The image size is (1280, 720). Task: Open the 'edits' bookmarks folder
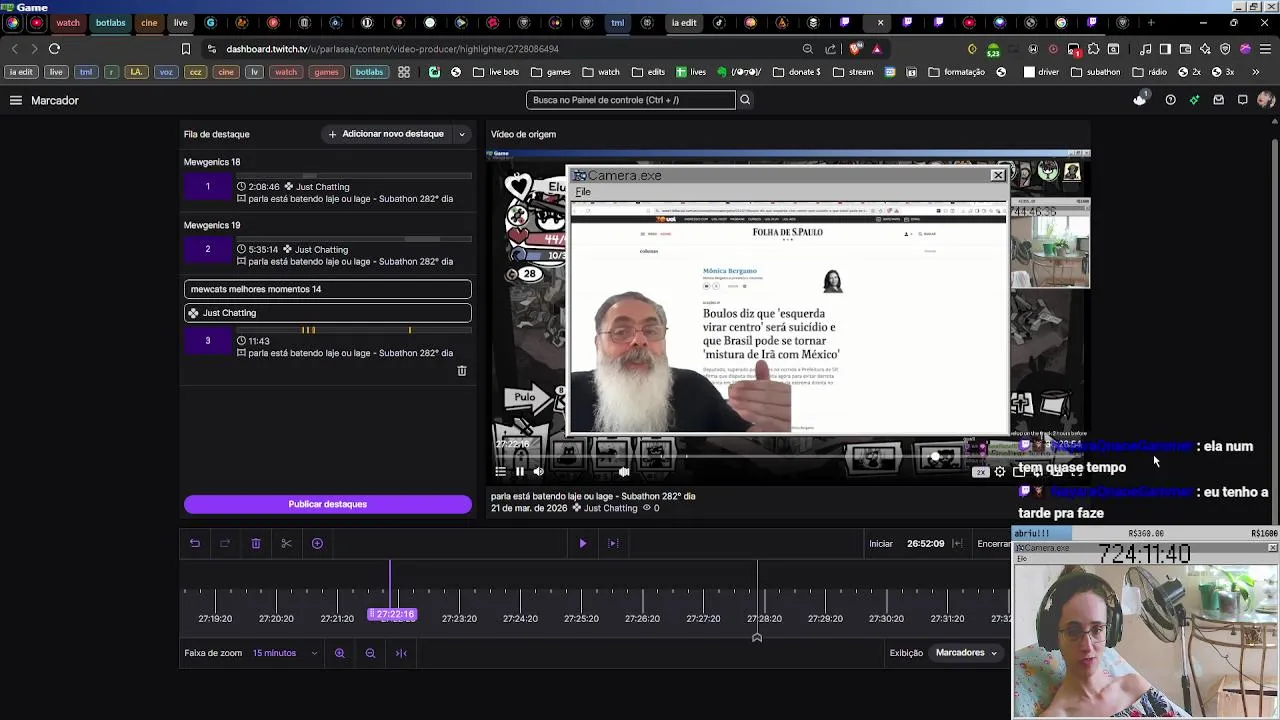pyautogui.click(x=648, y=72)
